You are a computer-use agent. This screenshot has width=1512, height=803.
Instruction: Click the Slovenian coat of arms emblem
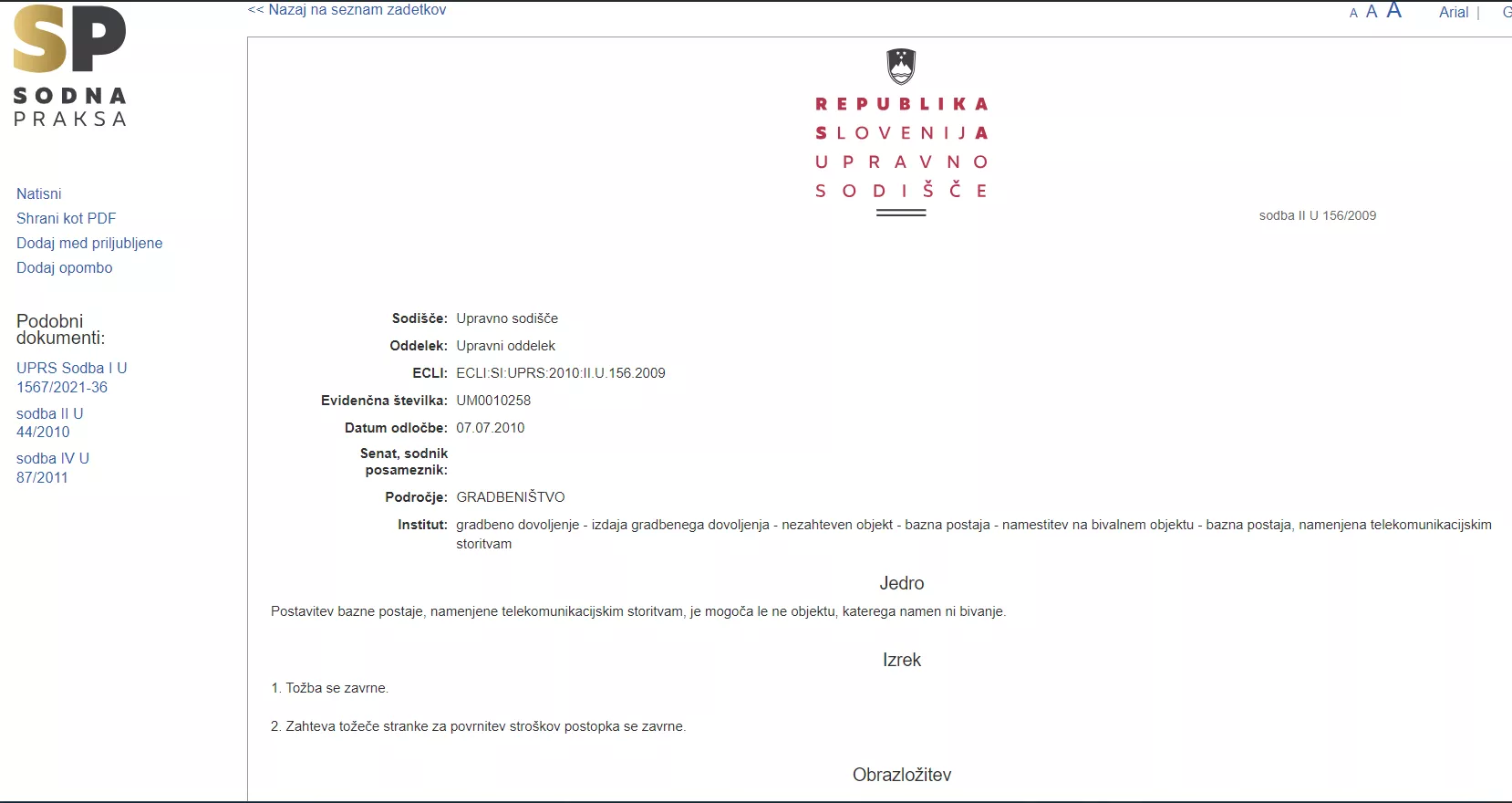(x=901, y=67)
